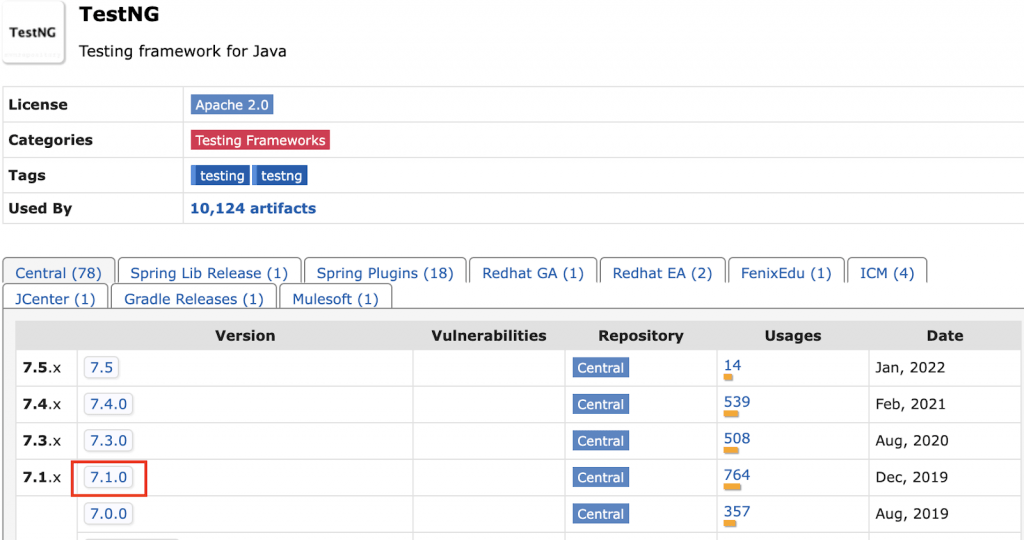Open the 764 usages link
1024x540 pixels.
coord(736,475)
